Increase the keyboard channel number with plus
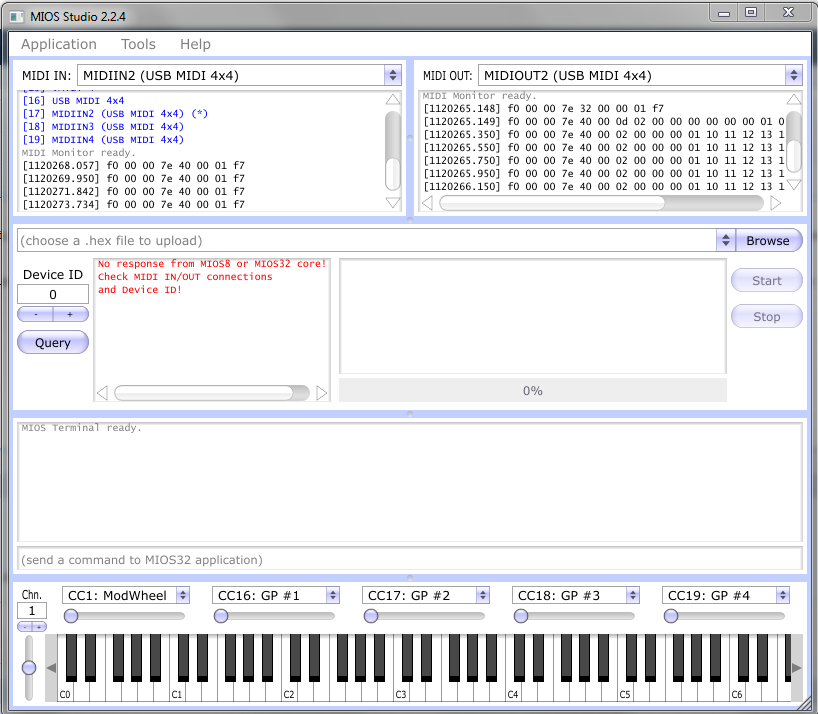The width and height of the screenshot is (818, 714). click(x=40, y=626)
